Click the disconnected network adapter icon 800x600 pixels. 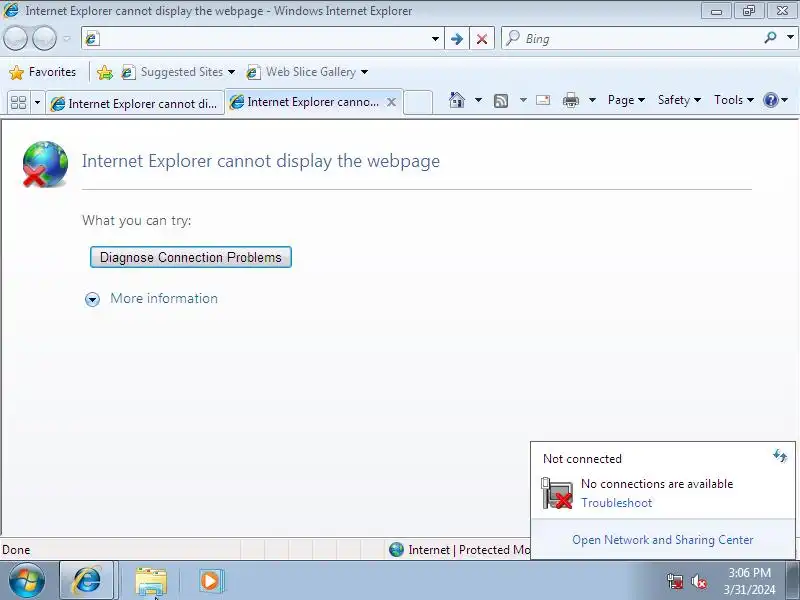557,493
